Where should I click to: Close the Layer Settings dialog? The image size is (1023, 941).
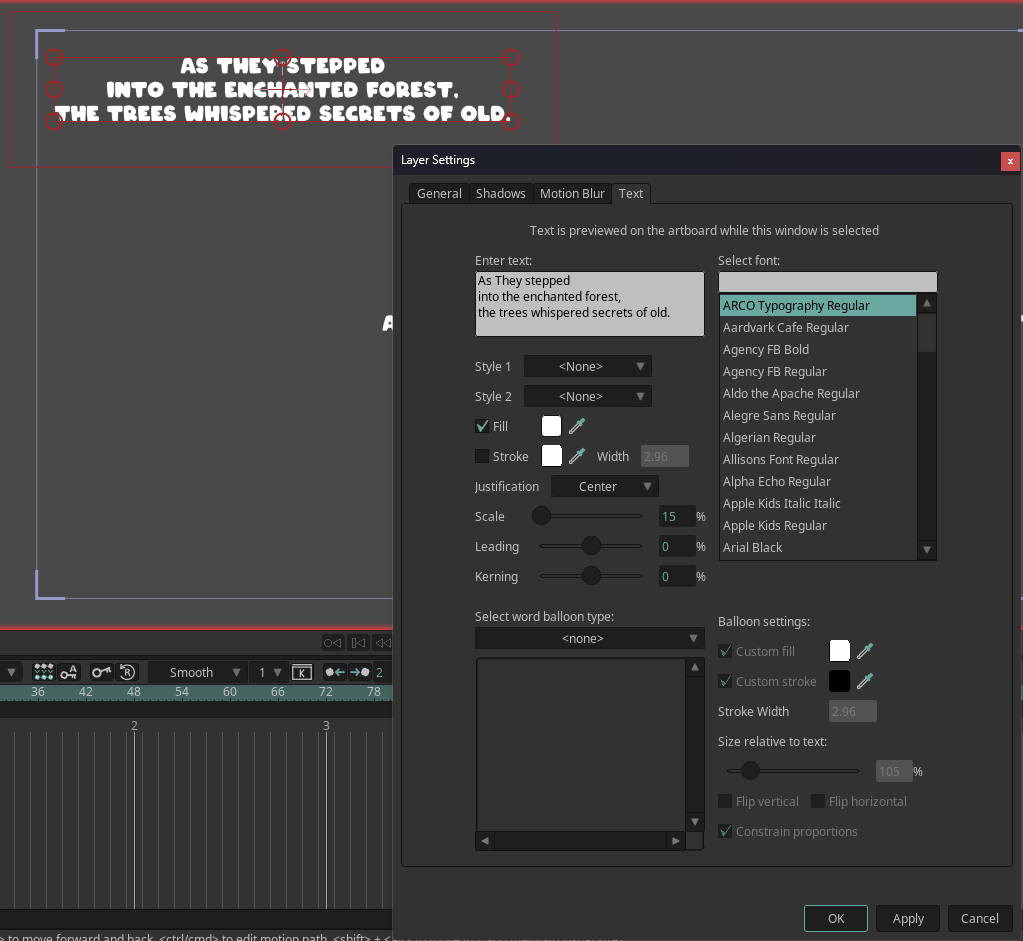[x=1010, y=161]
